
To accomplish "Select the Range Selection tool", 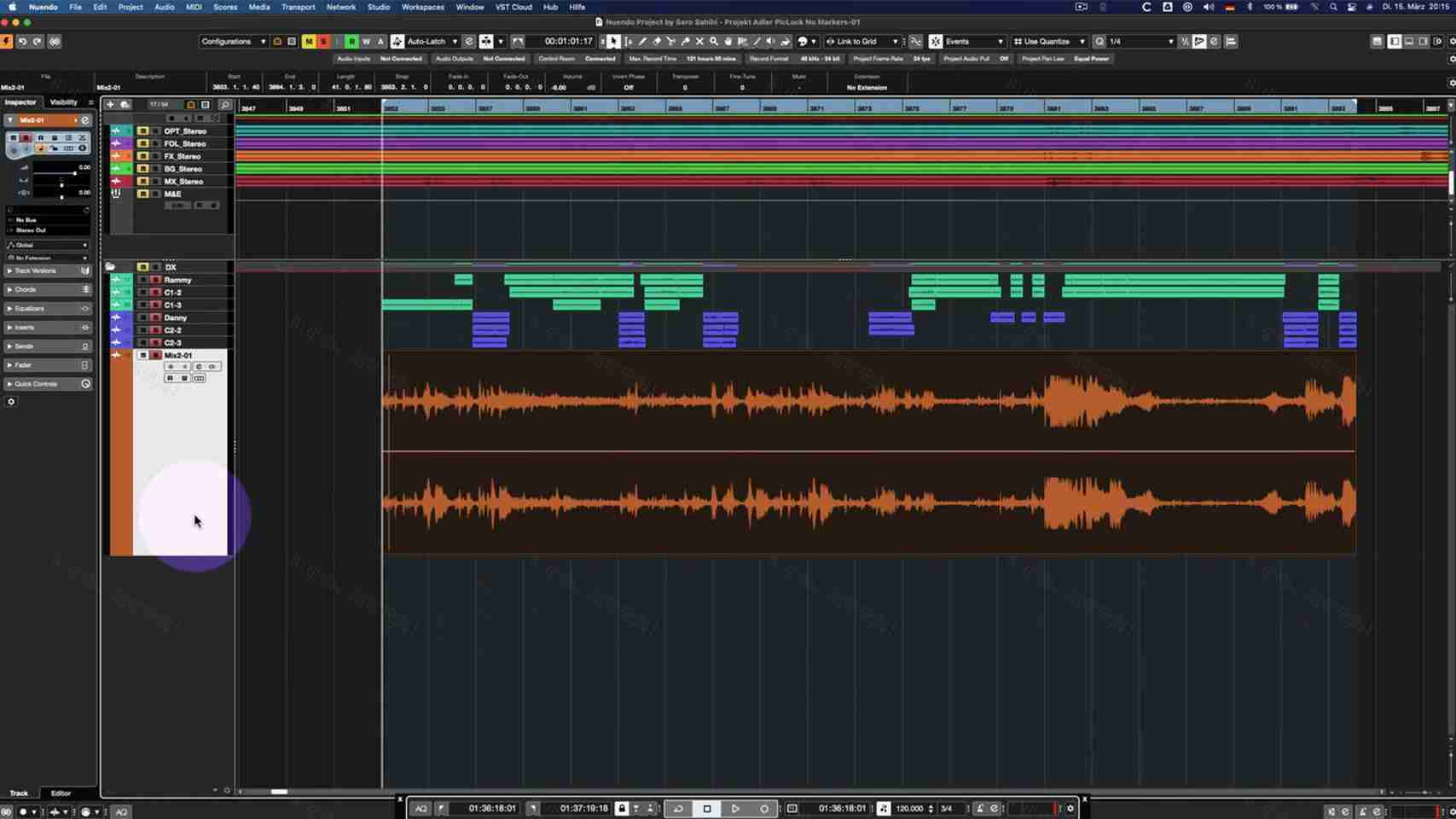I will 628,41.
